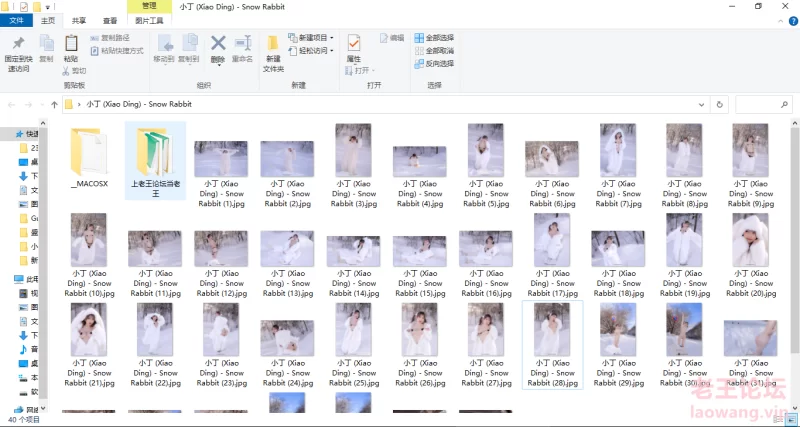Click the Copy (复制) icon in the clipboard group

46,44
